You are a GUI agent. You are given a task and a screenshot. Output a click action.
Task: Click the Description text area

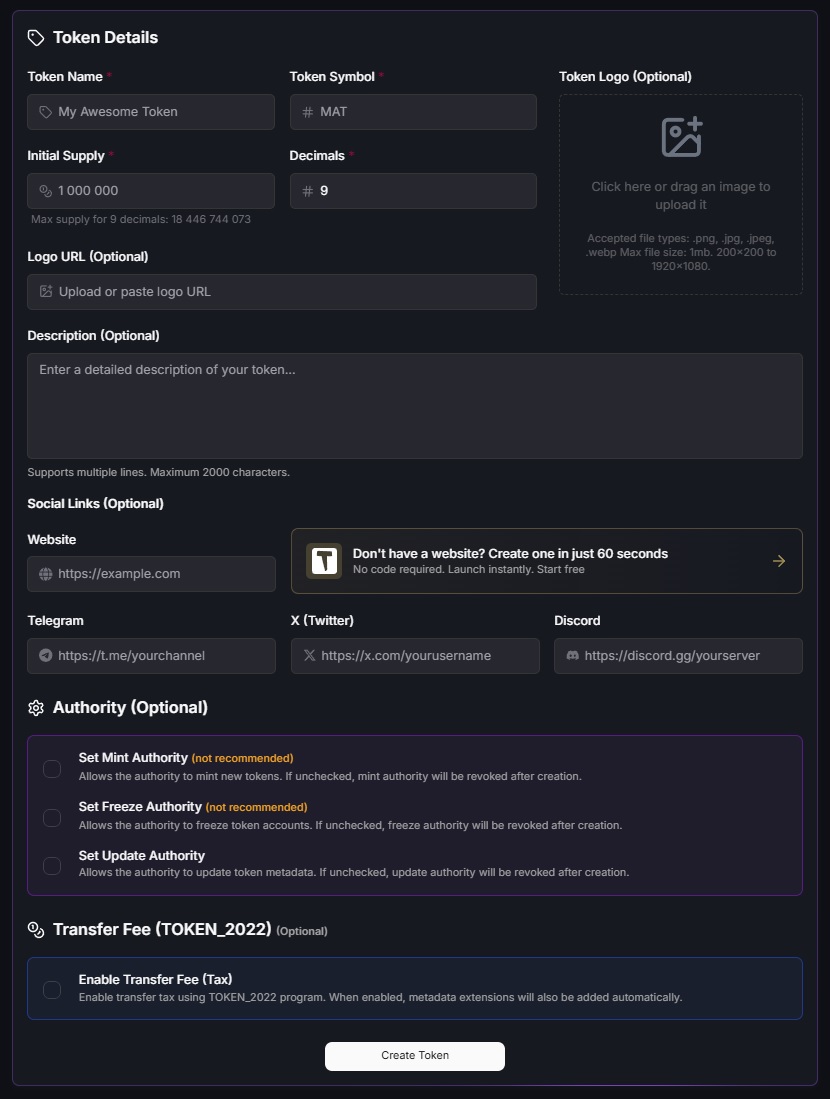coord(414,406)
